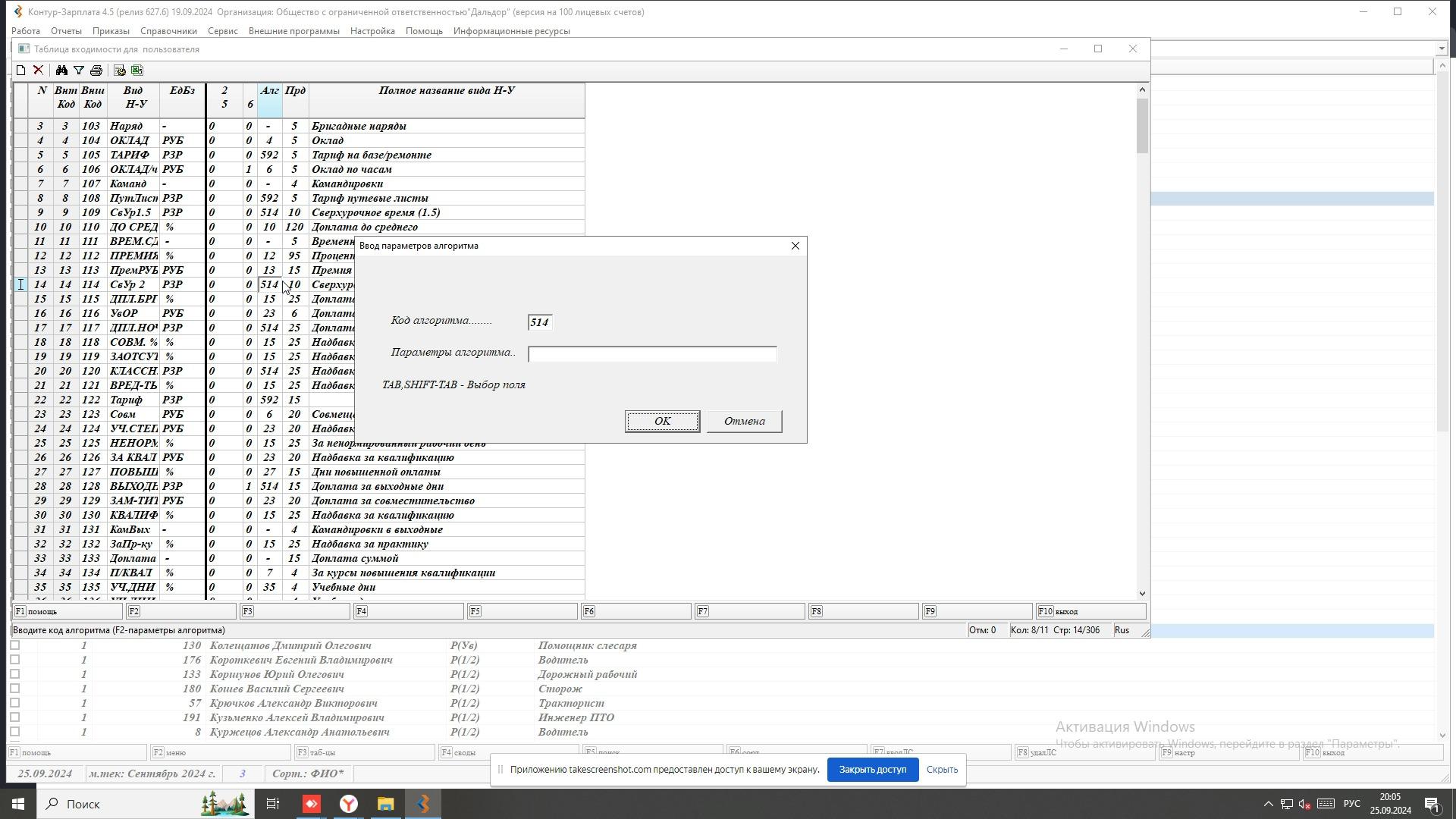Tick the checkbox for Кузьменко Алексей Владимирович

point(14,717)
